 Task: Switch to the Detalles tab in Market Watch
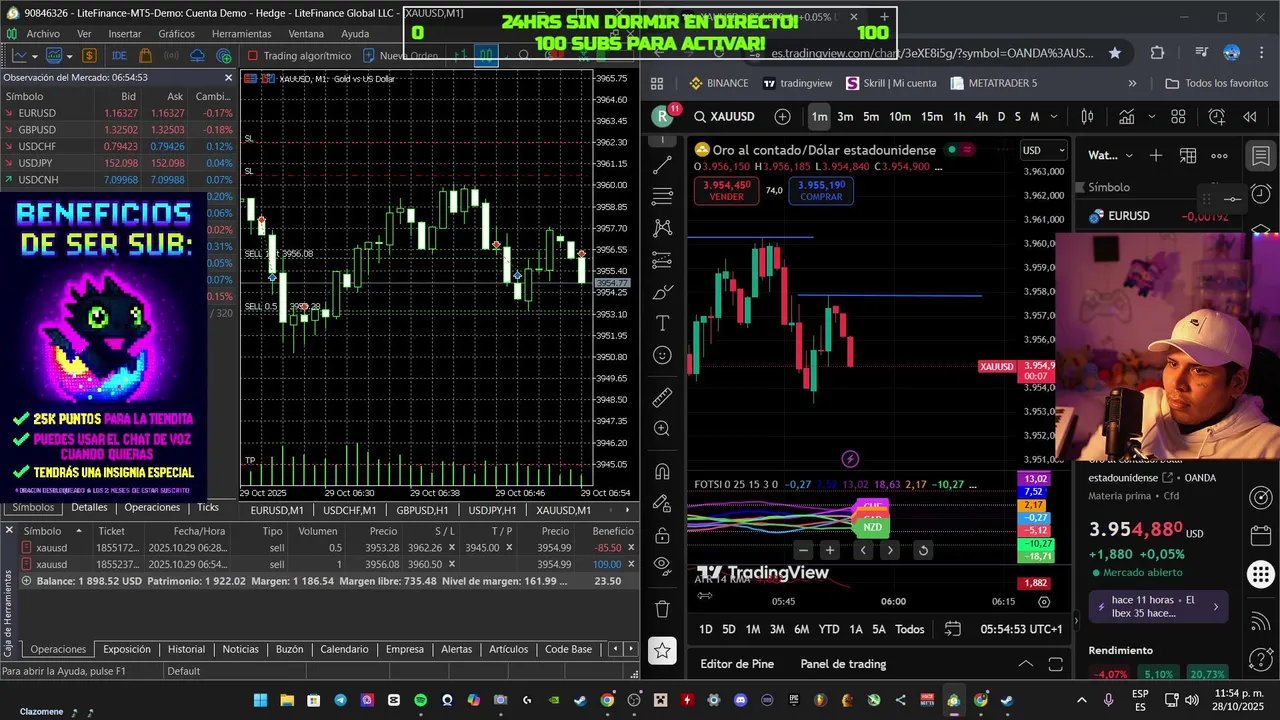pyautogui.click(x=89, y=507)
